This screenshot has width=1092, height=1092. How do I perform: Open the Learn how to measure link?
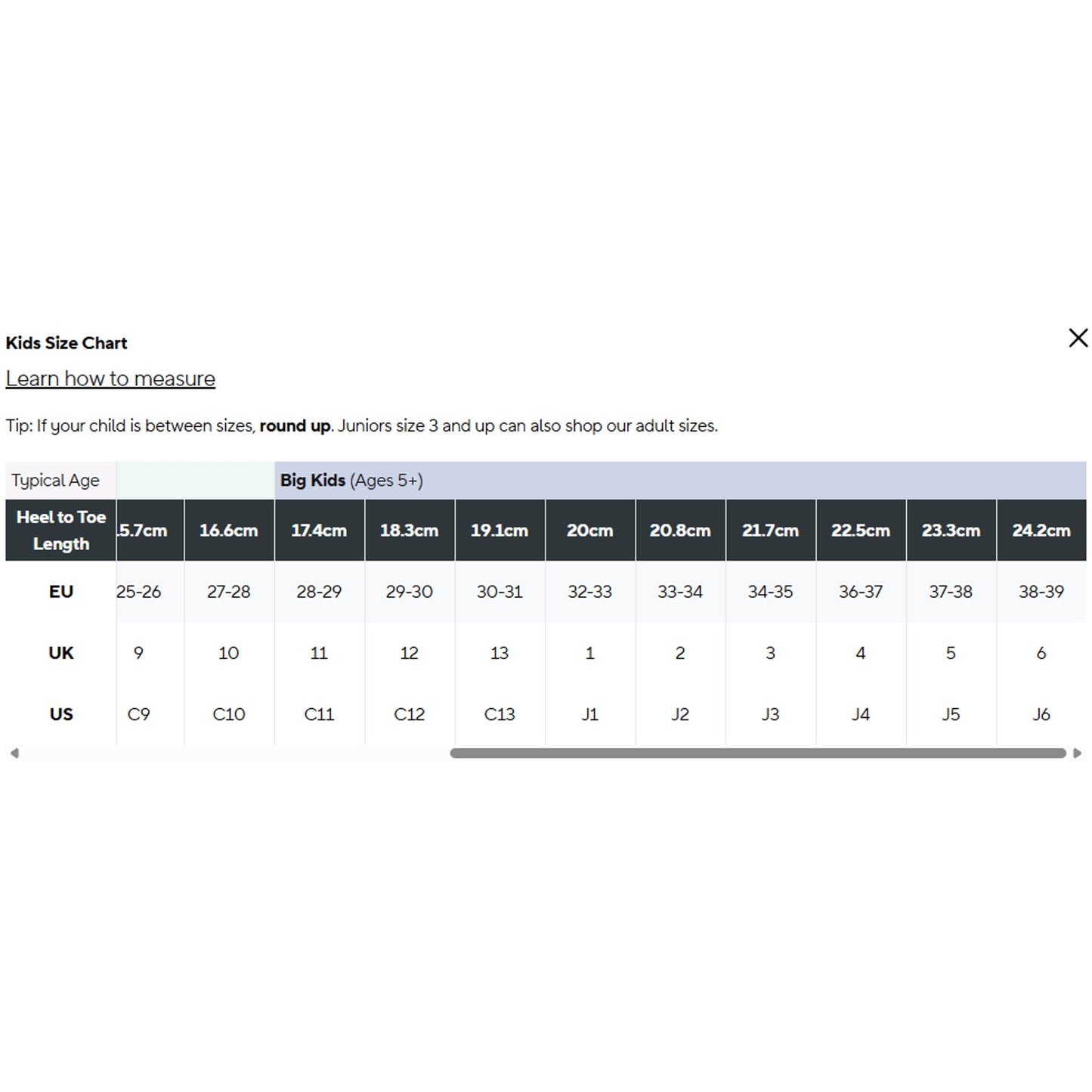click(x=110, y=379)
